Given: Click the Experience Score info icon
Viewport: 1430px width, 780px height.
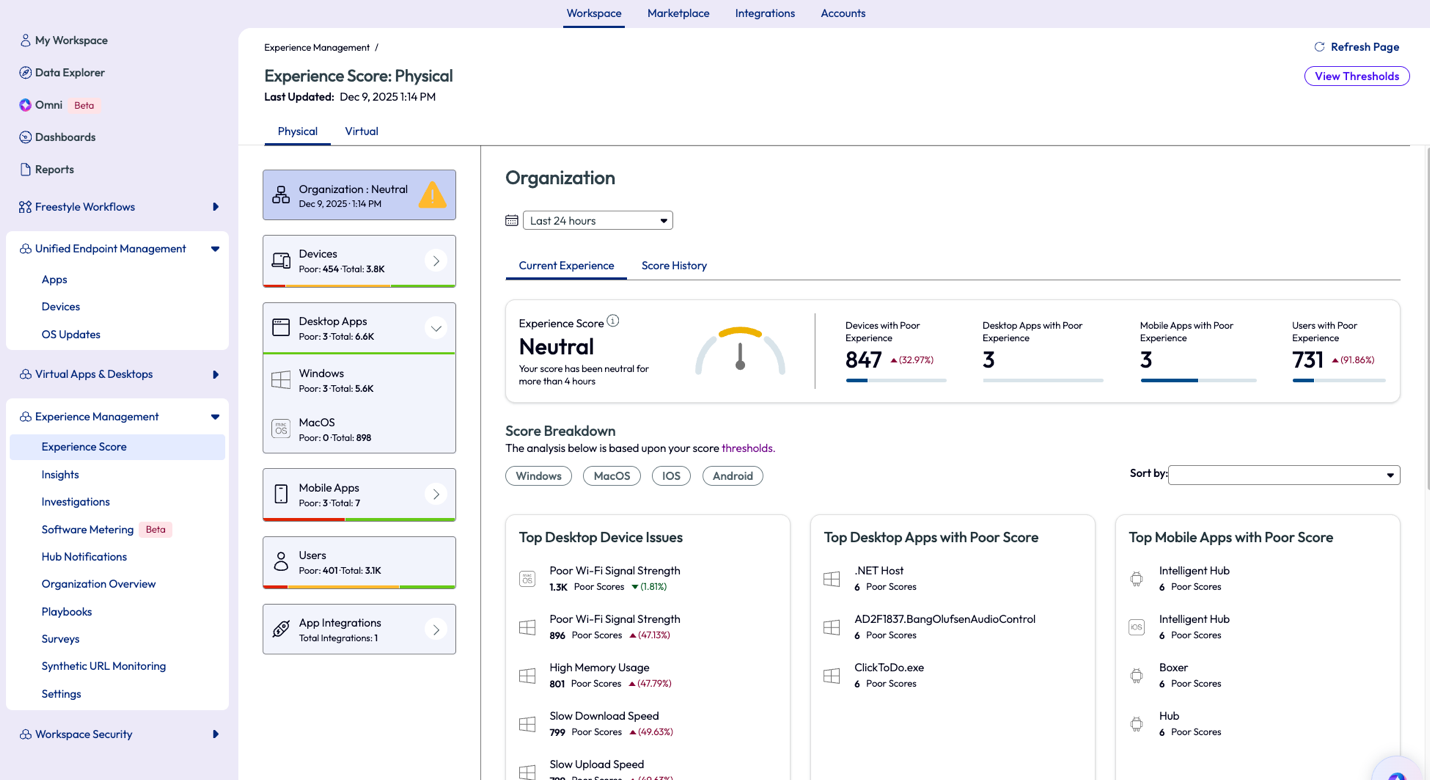Looking at the screenshot, I should point(613,321).
